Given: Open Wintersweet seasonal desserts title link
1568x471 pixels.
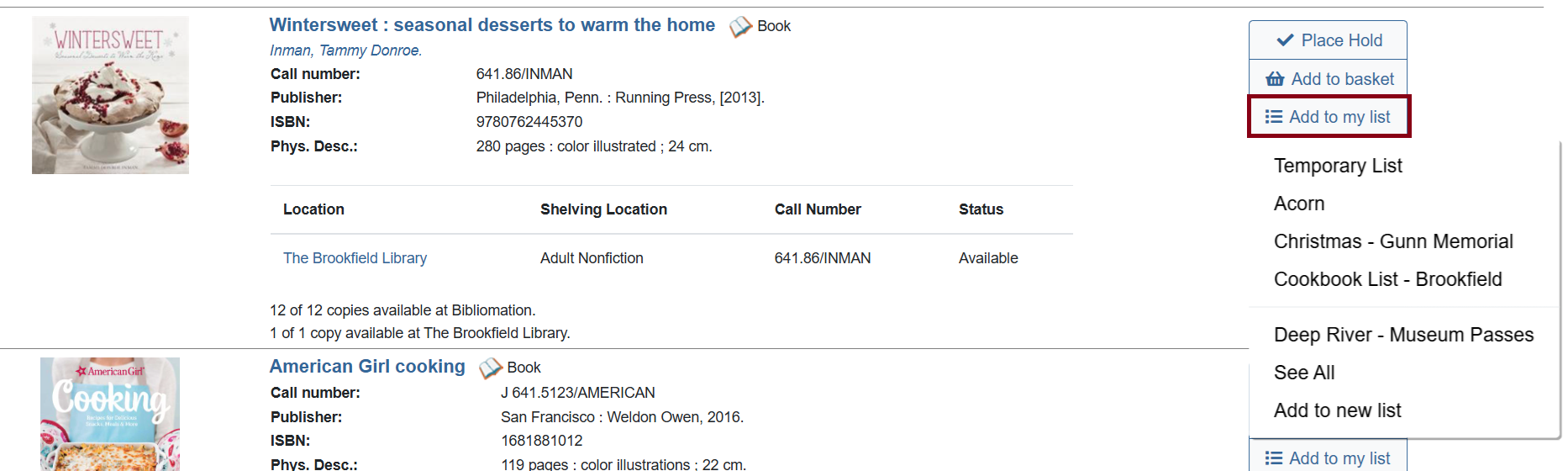Looking at the screenshot, I should pos(492,25).
